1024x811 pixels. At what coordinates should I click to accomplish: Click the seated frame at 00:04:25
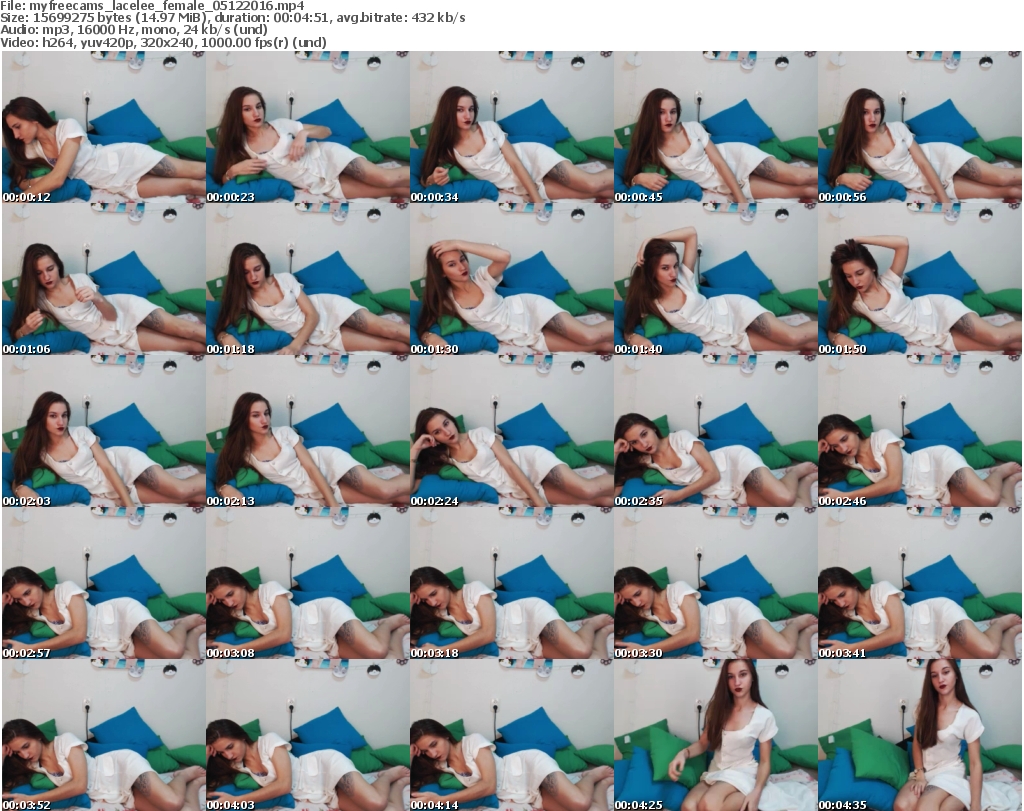[x=715, y=735]
